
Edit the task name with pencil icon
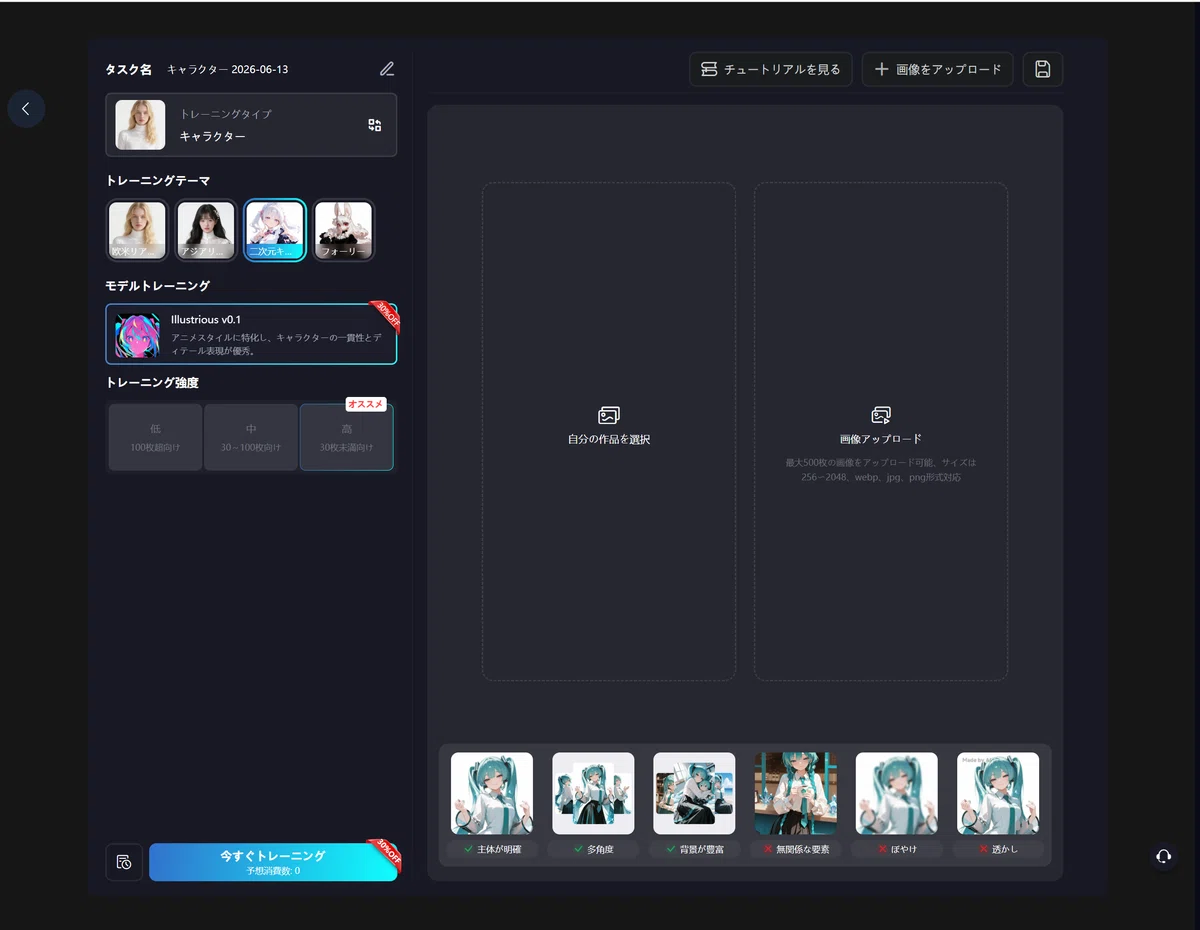(x=387, y=69)
